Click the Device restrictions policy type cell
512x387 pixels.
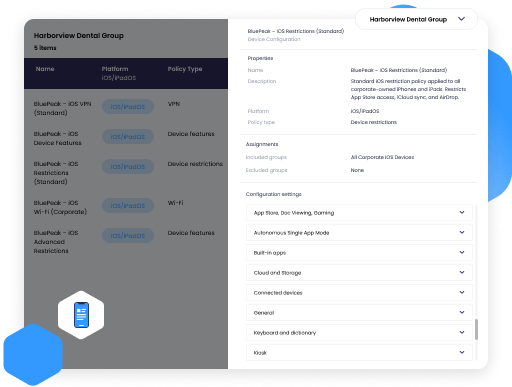[195, 164]
